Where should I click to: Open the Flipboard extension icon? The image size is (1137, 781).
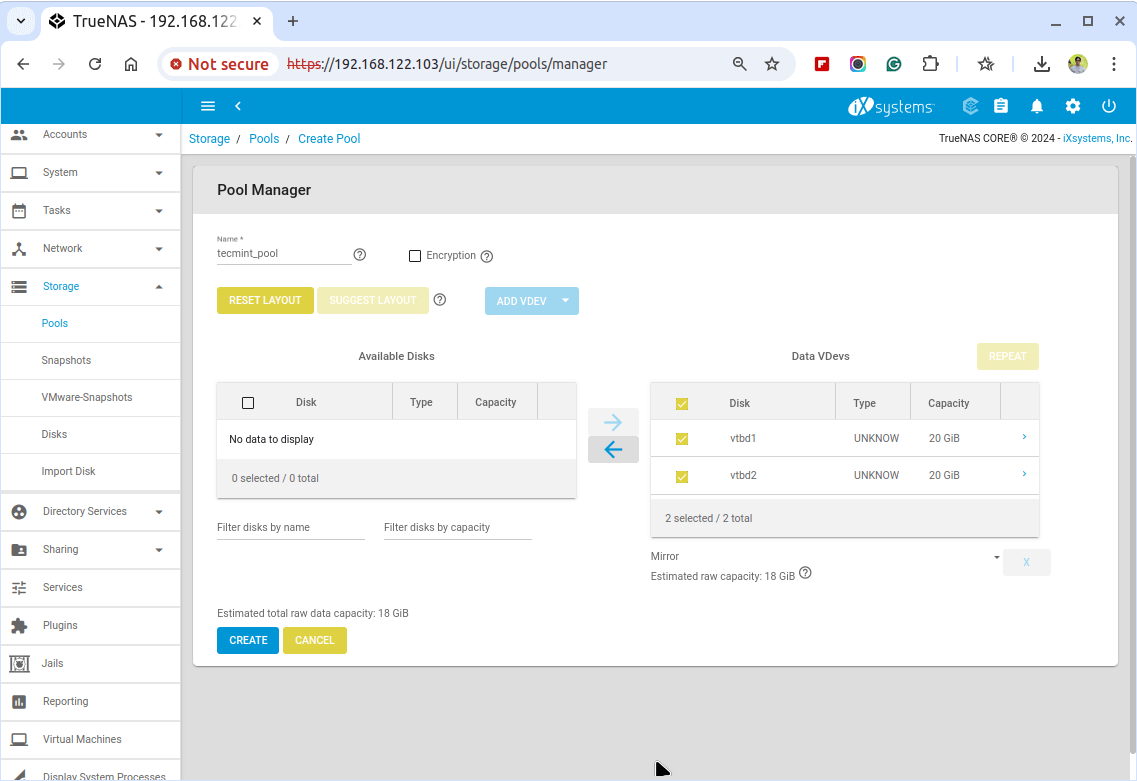pos(822,64)
